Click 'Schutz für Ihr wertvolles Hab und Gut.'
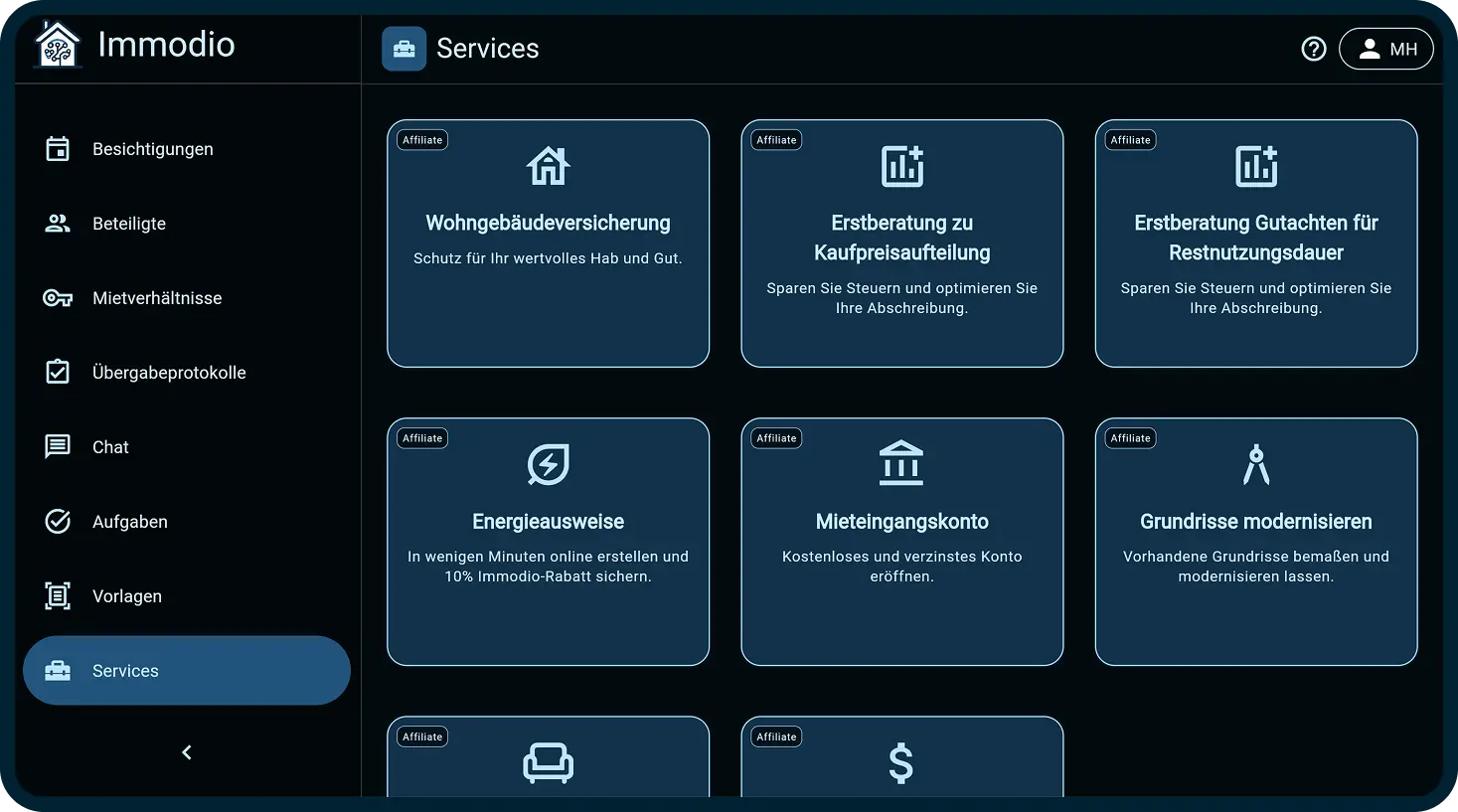1458x812 pixels. click(x=549, y=258)
